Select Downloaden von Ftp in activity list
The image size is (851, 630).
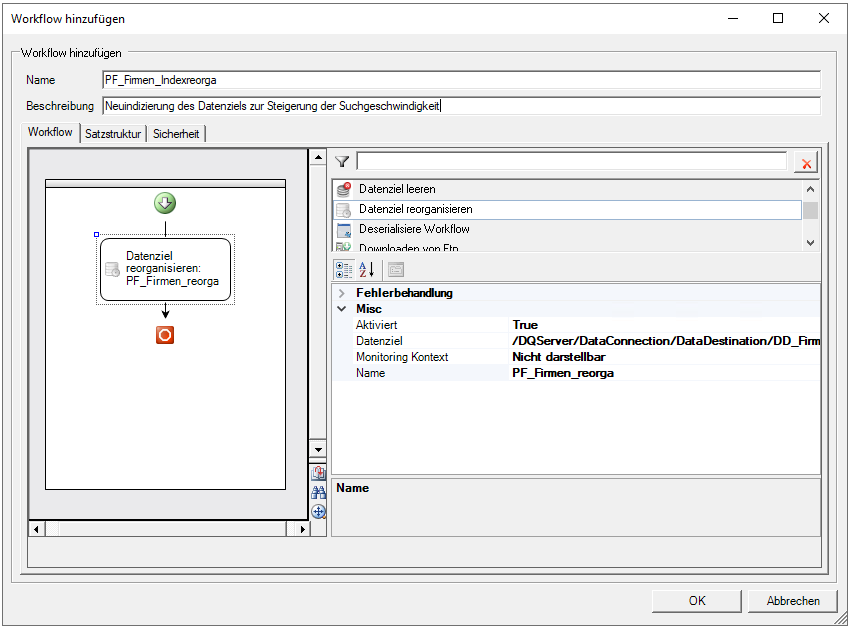point(567,246)
